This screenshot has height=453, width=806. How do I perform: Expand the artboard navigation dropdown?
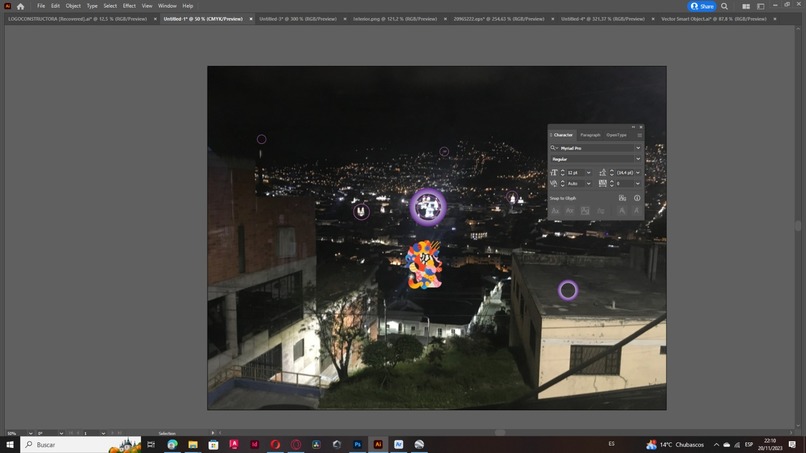click(103, 433)
